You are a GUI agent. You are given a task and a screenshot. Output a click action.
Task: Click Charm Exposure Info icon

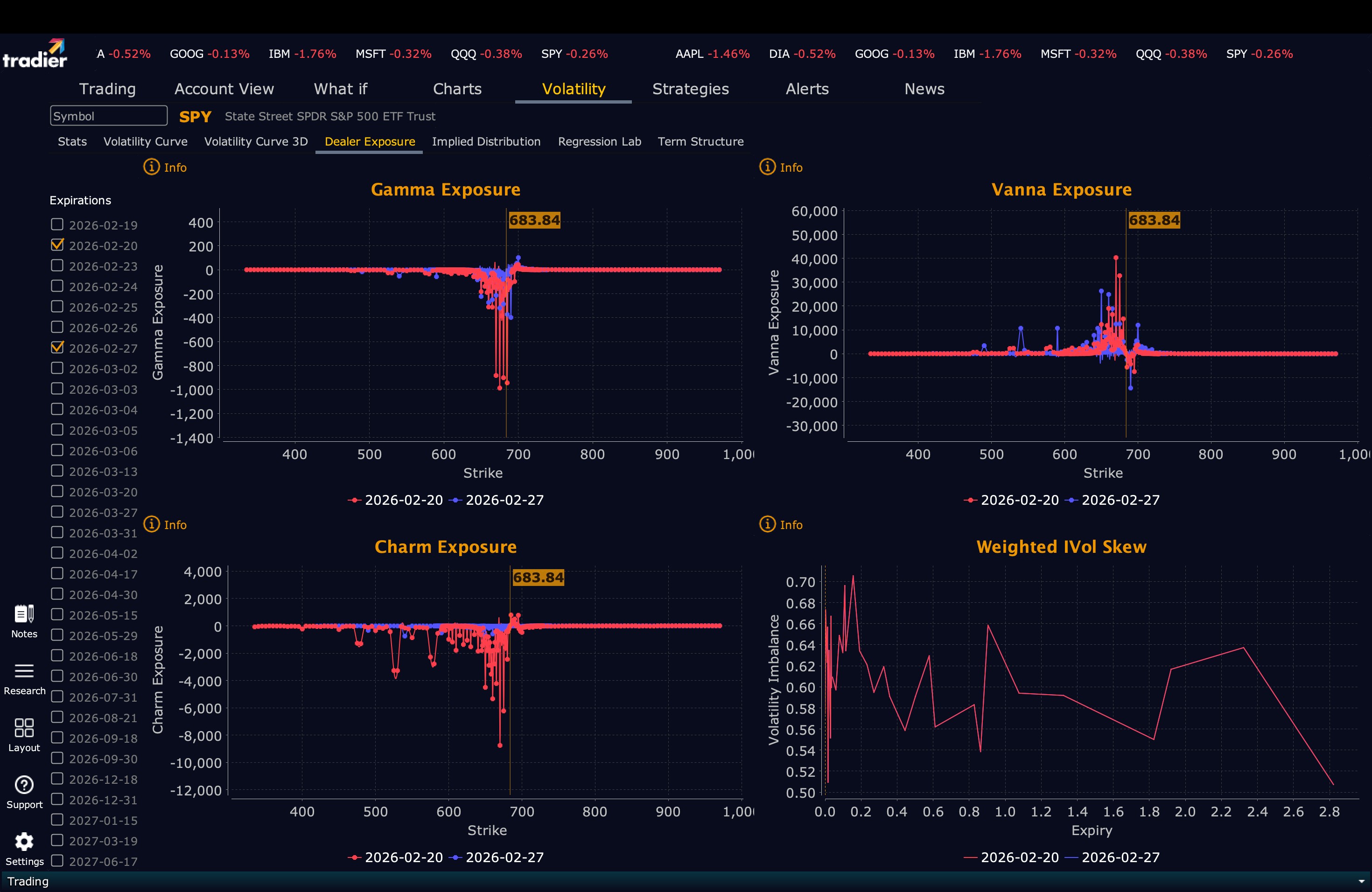click(x=152, y=524)
